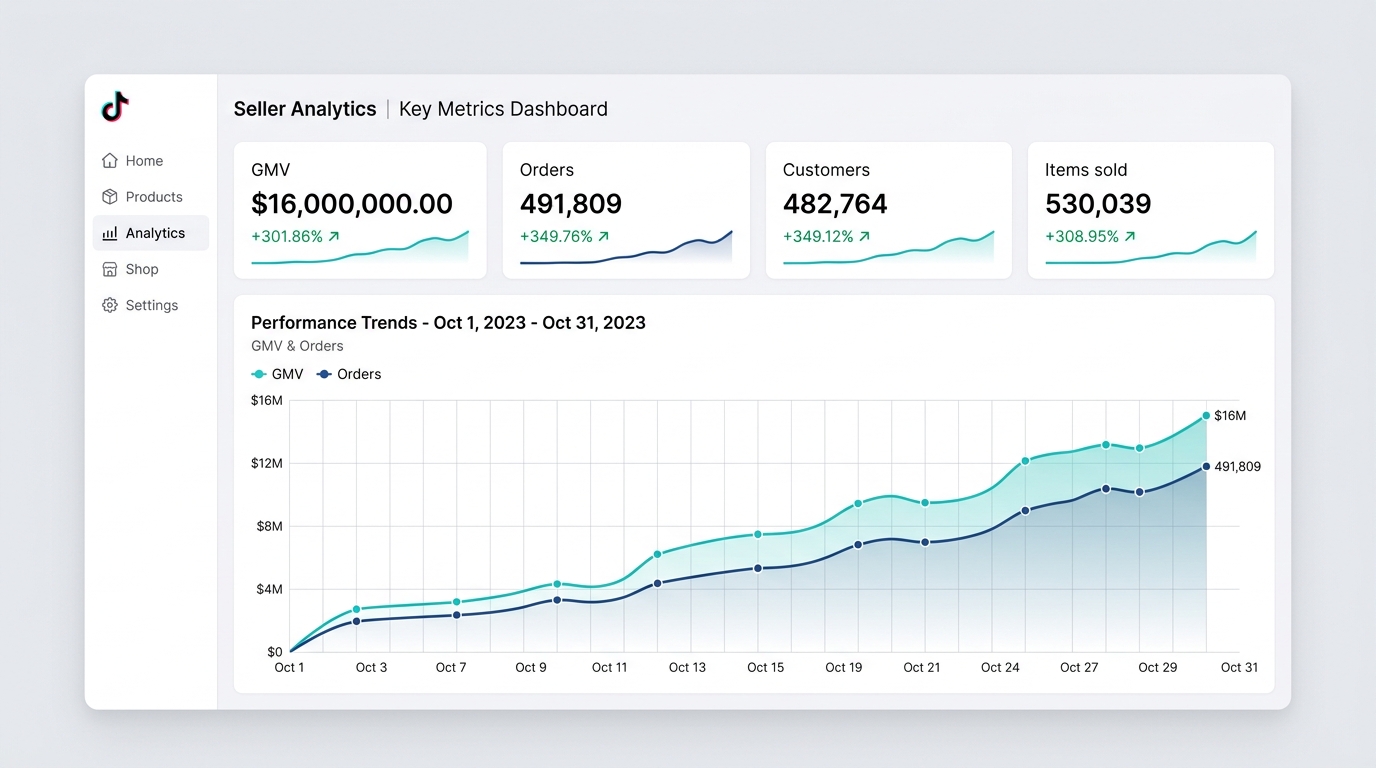Image resolution: width=1376 pixels, height=768 pixels.
Task: Click the Performance Trends date range title
Action: [448, 323]
